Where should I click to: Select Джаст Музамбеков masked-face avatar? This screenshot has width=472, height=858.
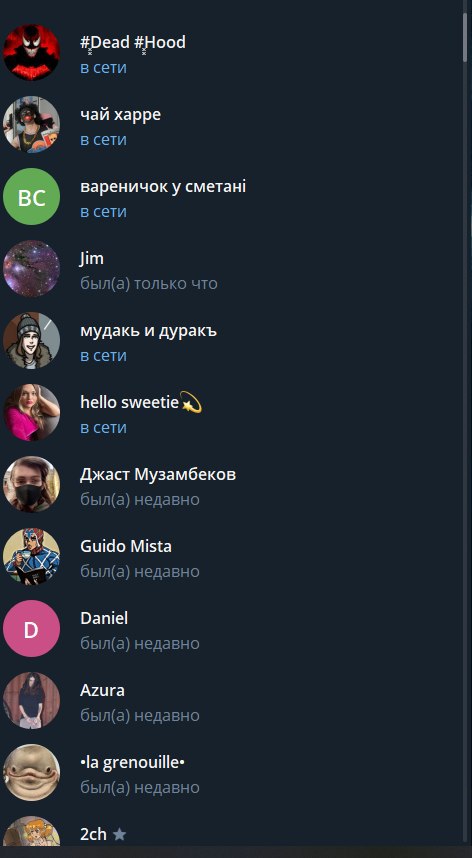(31, 484)
